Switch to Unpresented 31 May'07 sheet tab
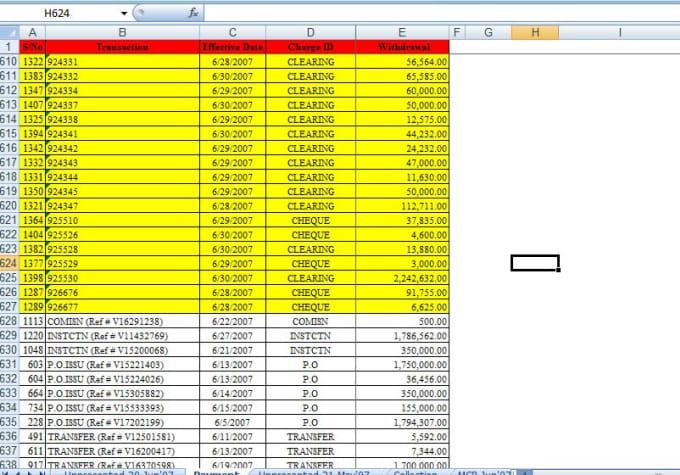Image resolution: width=680 pixels, height=475 pixels. coord(314,472)
